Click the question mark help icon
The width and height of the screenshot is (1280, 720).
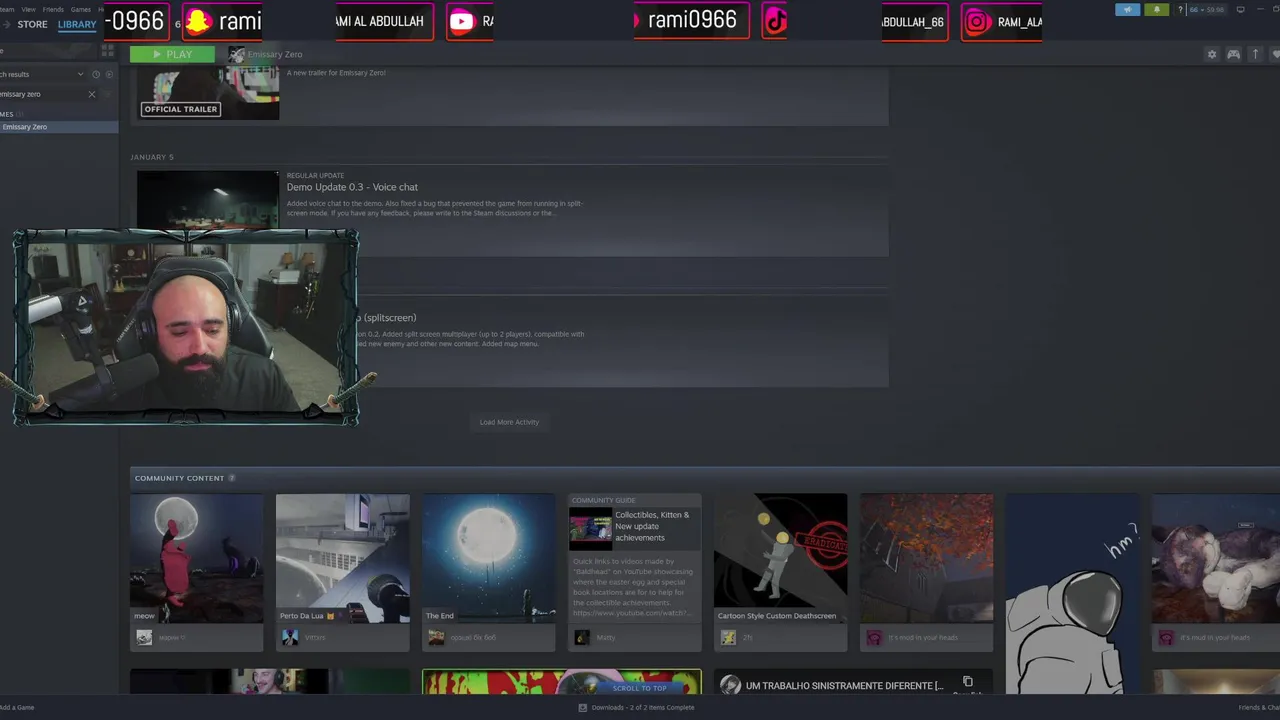coord(1181,10)
